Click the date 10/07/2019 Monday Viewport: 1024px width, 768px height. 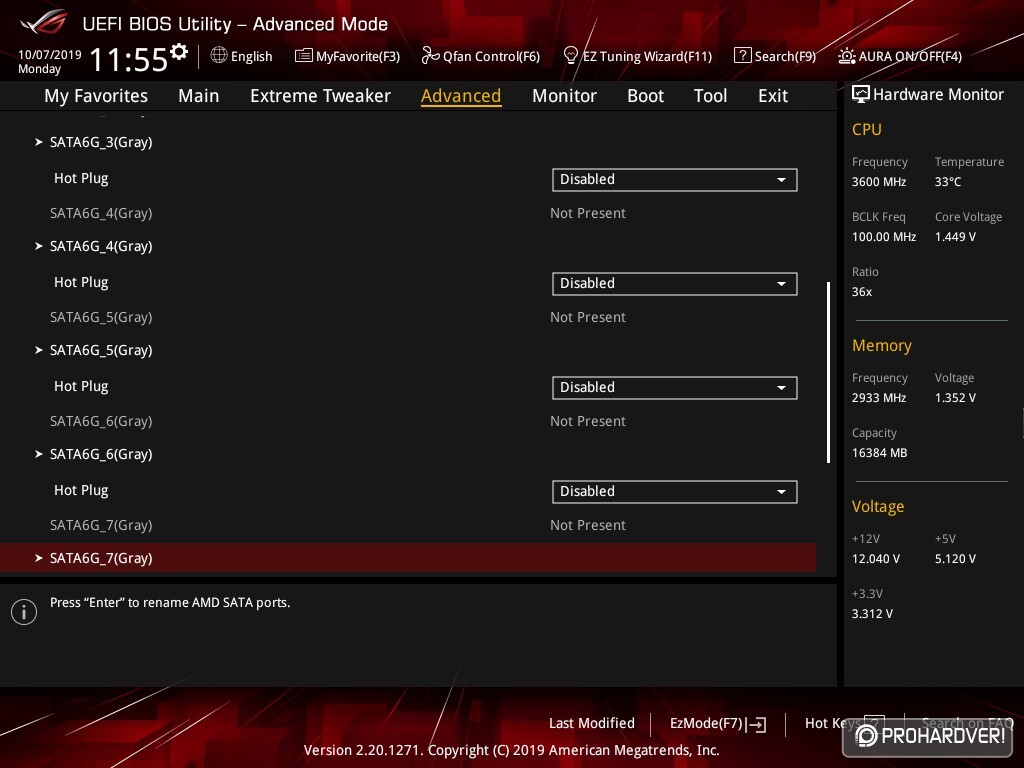coord(50,61)
